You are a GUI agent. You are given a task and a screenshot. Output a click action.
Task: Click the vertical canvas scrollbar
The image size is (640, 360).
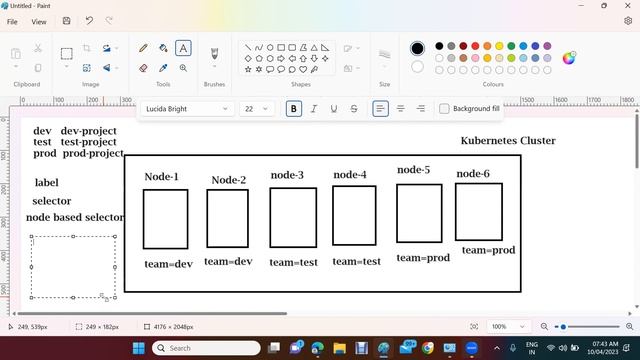pyautogui.click(x=637, y=141)
